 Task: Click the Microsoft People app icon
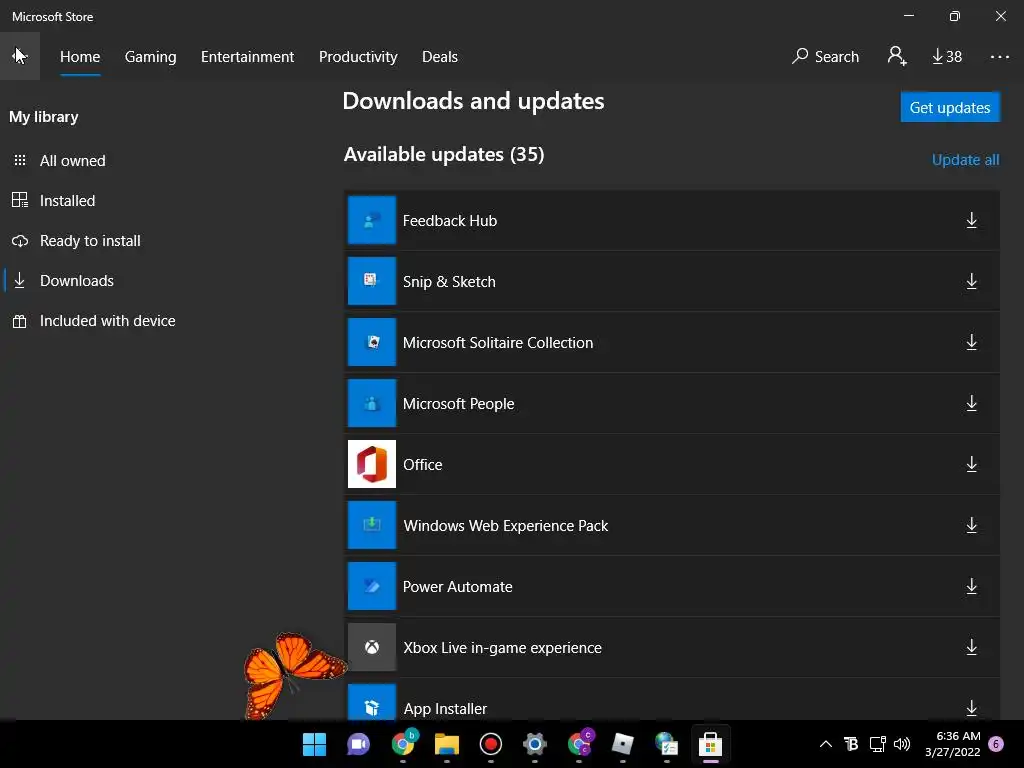pos(372,403)
